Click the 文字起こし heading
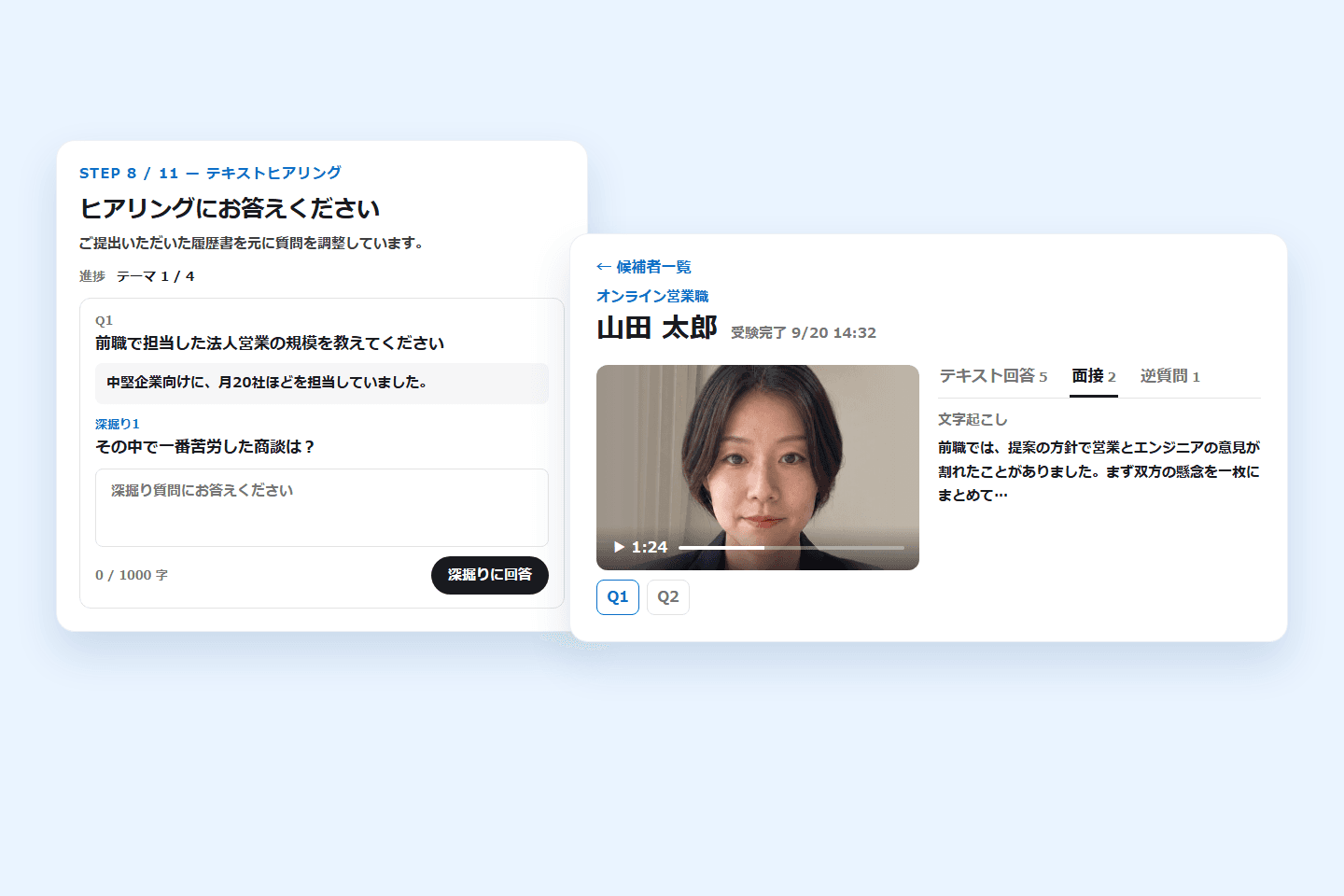 (x=973, y=420)
